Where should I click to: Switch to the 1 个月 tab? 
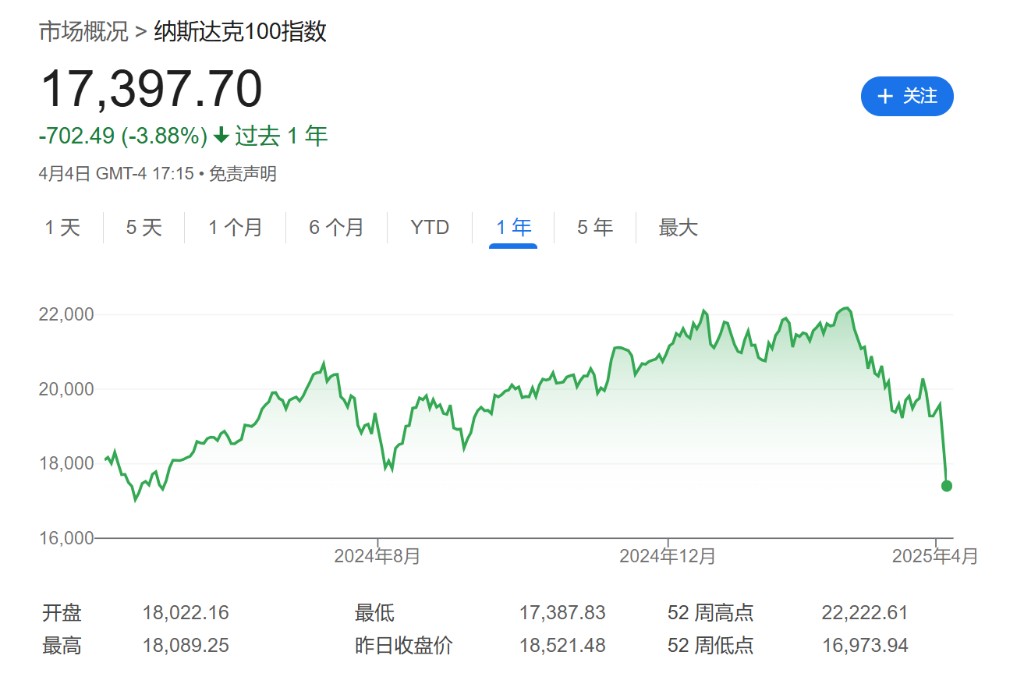pos(235,227)
